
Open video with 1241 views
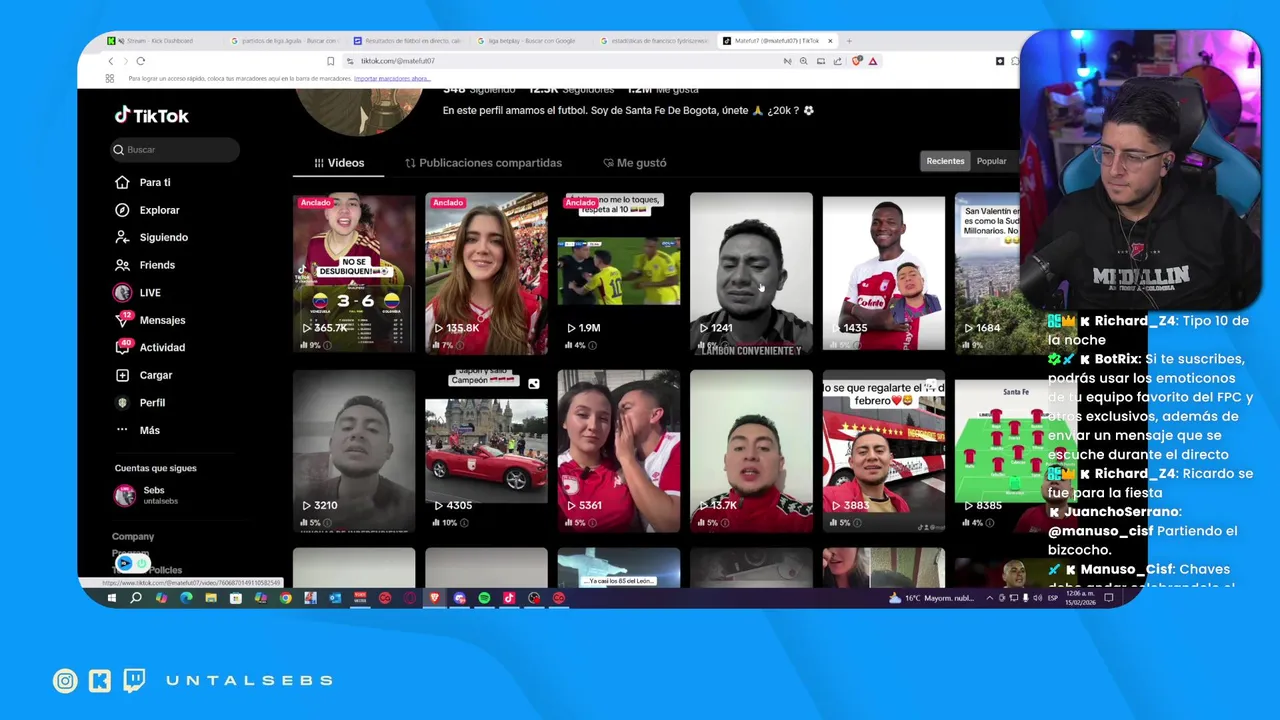[x=751, y=273]
